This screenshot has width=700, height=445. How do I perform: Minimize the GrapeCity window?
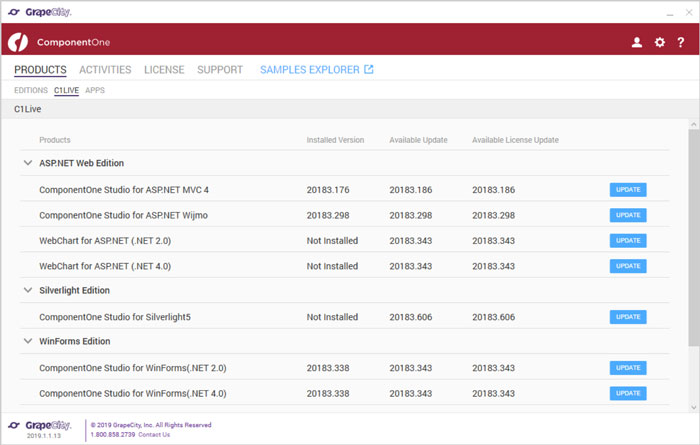click(670, 13)
